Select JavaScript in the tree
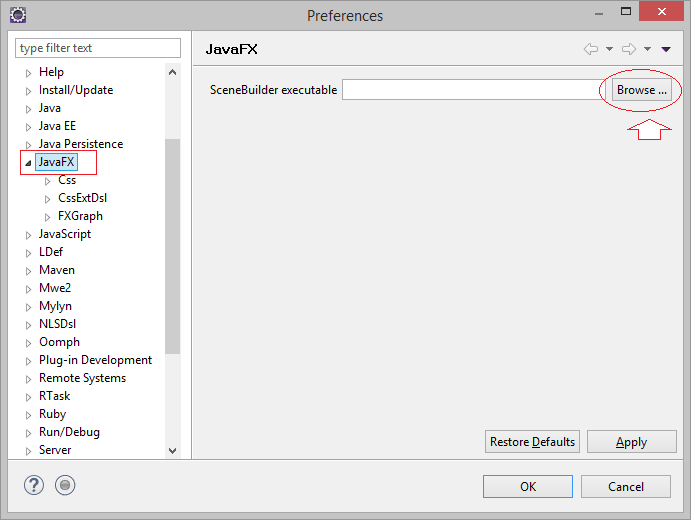 pyautogui.click(x=65, y=234)
